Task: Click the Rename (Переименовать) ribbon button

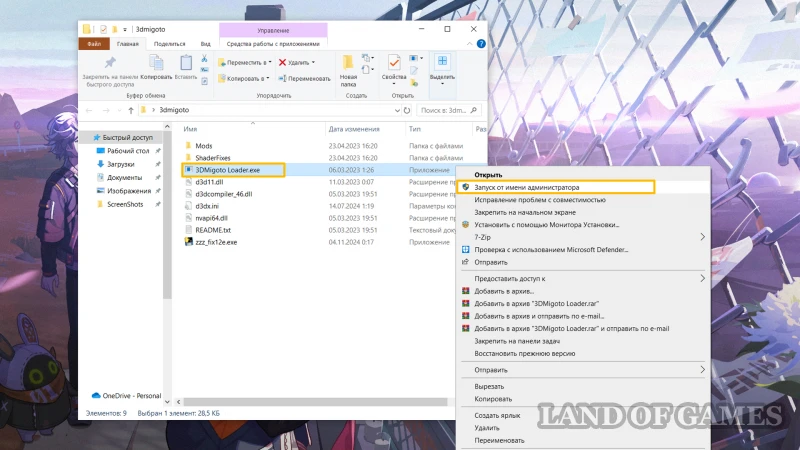Action: pyautogui.click(x=305, y=79)
